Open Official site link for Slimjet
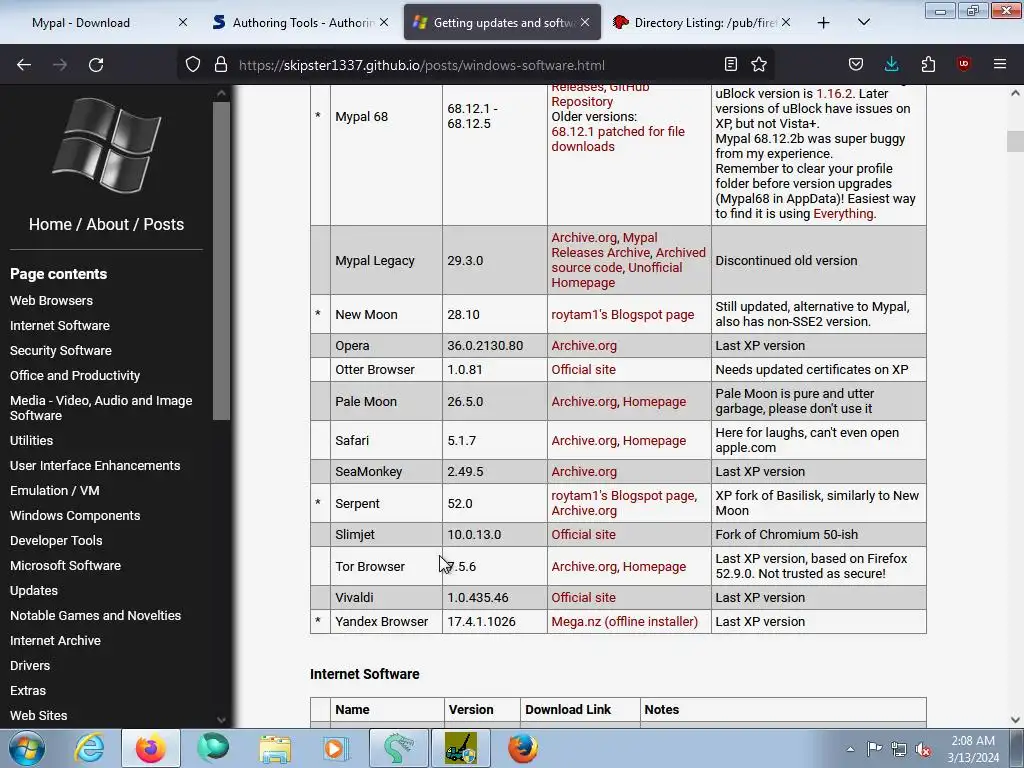The height and width of the screenshot is (768, 1024). click(x=583, y=534)
